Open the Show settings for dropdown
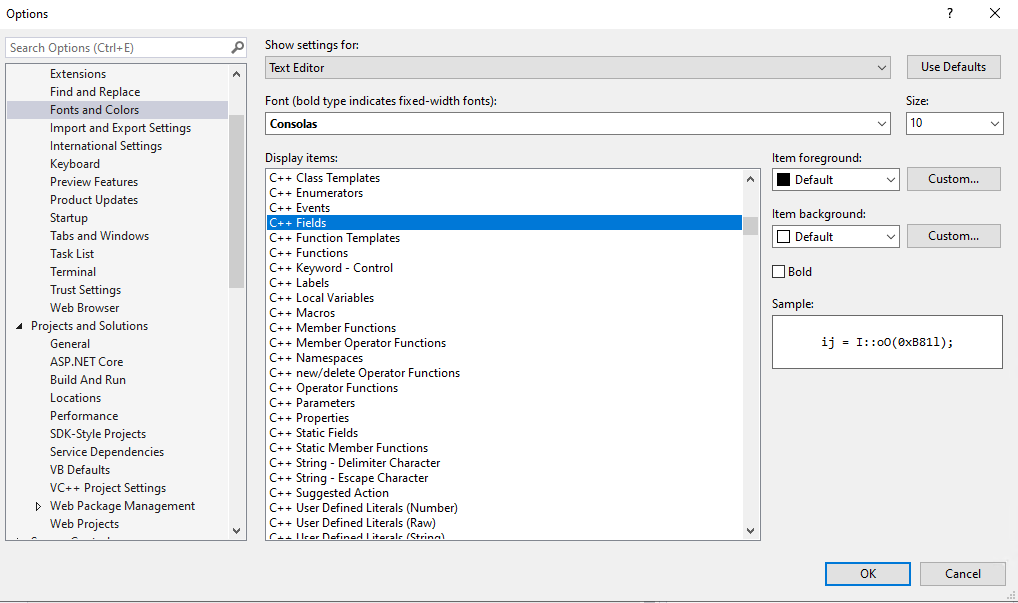The width and height of the screenshot is (1018, 603). pyautogui.click(x=577, y=68)
